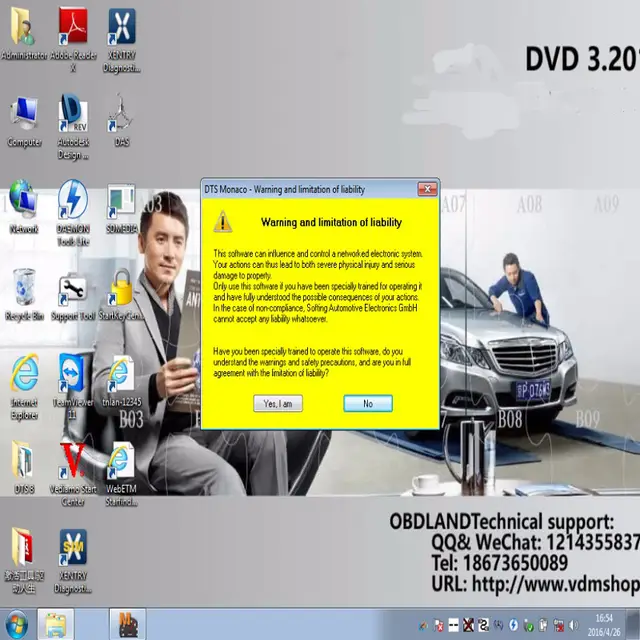The height and width of the screenshot is (640, 640).
Task: Select the DTS Monaco taskbar button
Action: click(127, 624)
